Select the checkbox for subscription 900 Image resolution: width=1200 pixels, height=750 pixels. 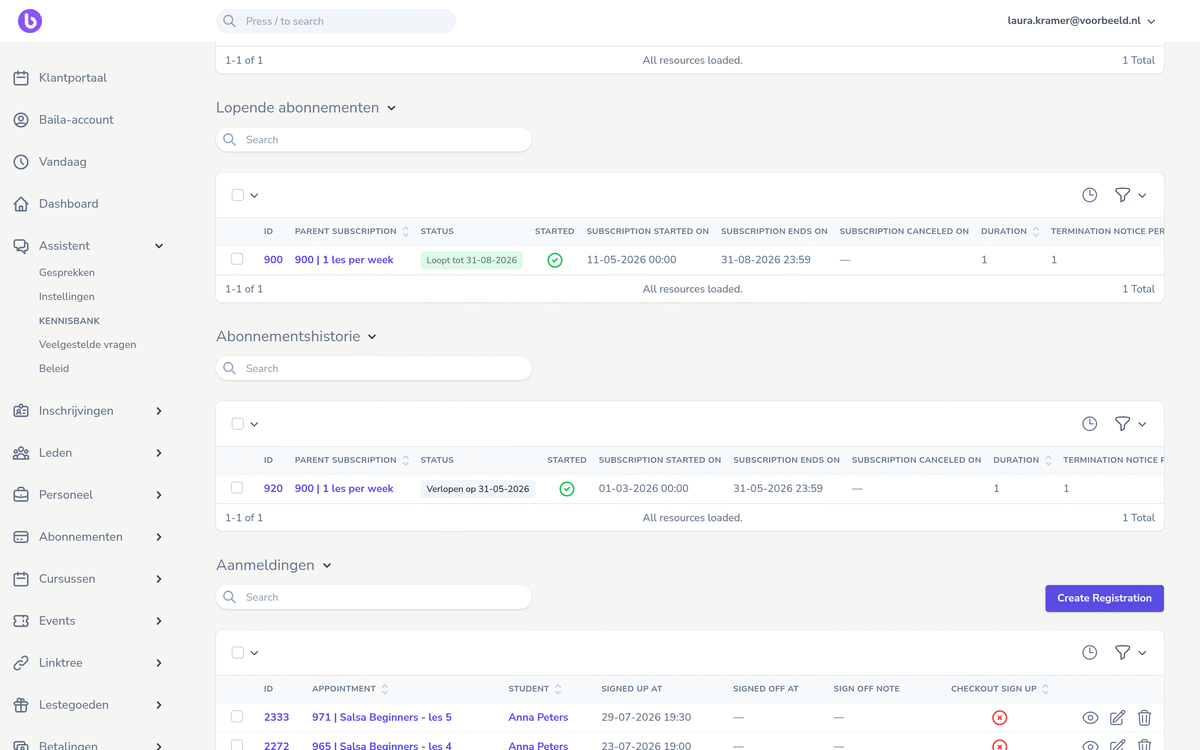pos(237,259)
